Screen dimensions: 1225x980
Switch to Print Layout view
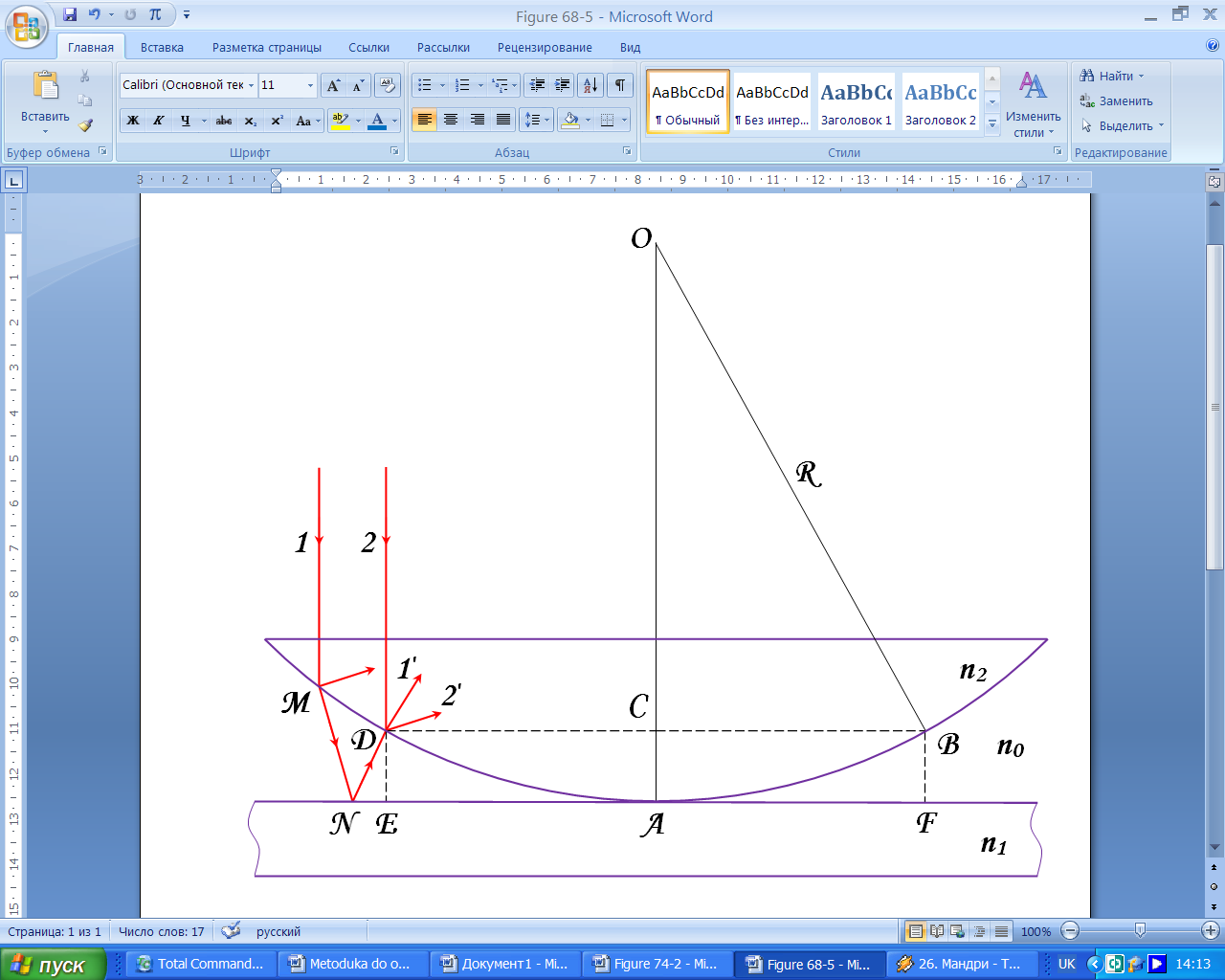tap(916, 931)
